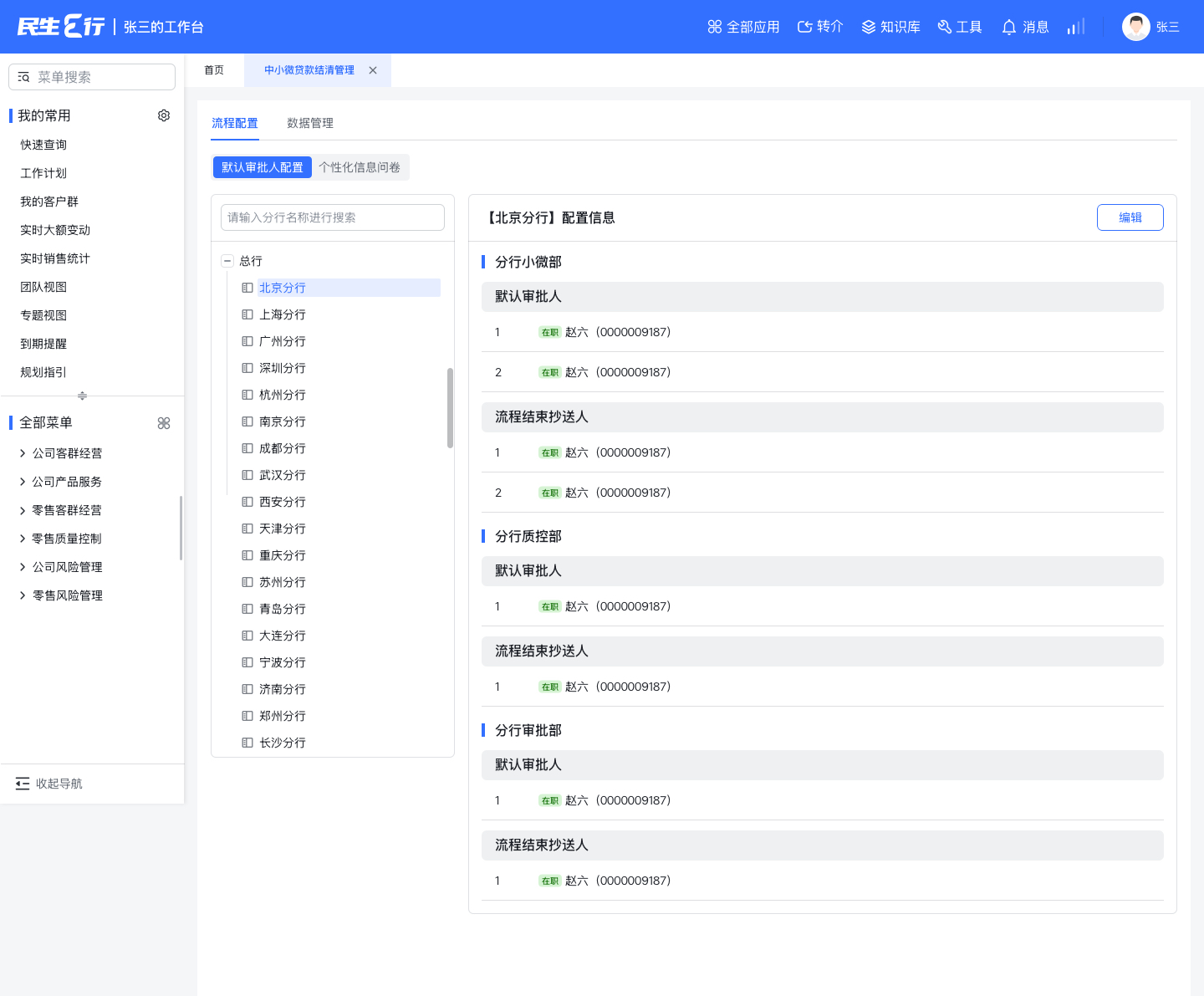
Task: Collapse the 总行 tree node
Action: point(227,261)
